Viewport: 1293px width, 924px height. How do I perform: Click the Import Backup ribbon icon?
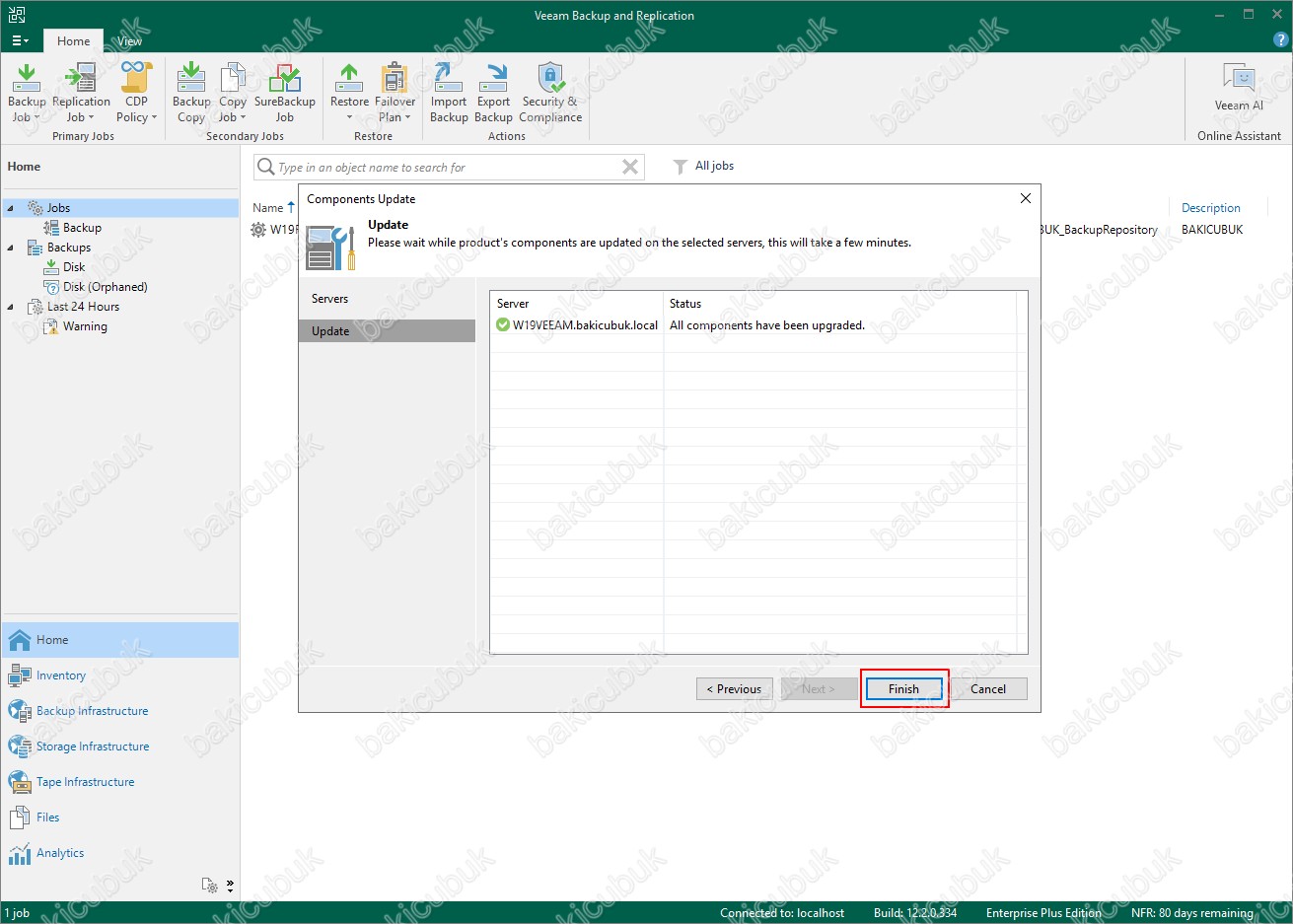[449, 93]
